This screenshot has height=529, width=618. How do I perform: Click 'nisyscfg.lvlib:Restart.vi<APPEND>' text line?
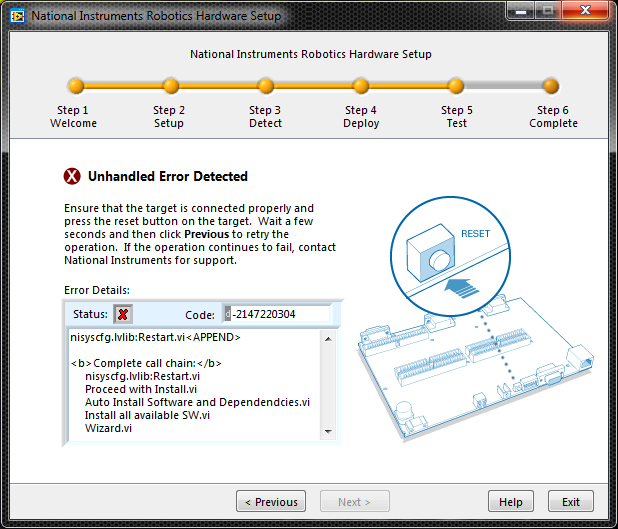point(155,337)
